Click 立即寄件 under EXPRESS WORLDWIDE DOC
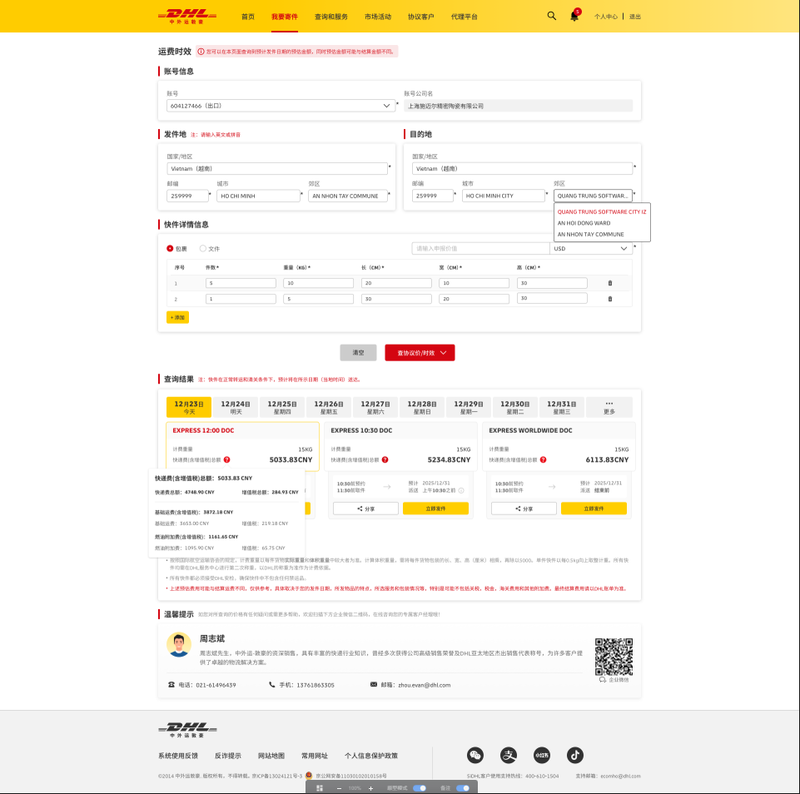Screen dimensions: 800x794 [x=594, y=508]
